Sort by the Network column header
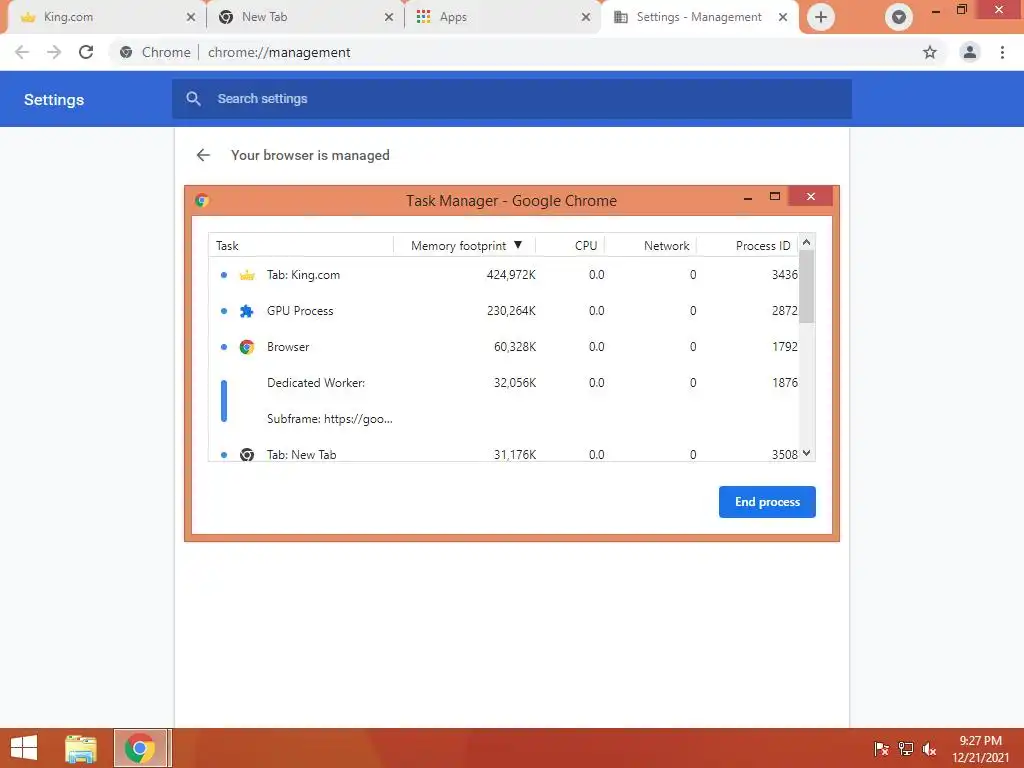This screenshot has height=768, width=1024. [650, 246]
